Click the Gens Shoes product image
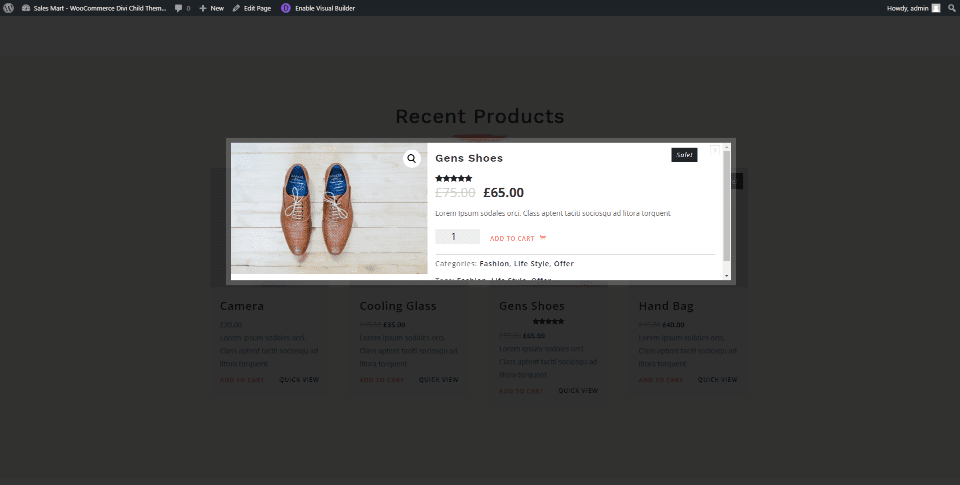Screen dimensions: 960x485 click(x=329, y=208)
